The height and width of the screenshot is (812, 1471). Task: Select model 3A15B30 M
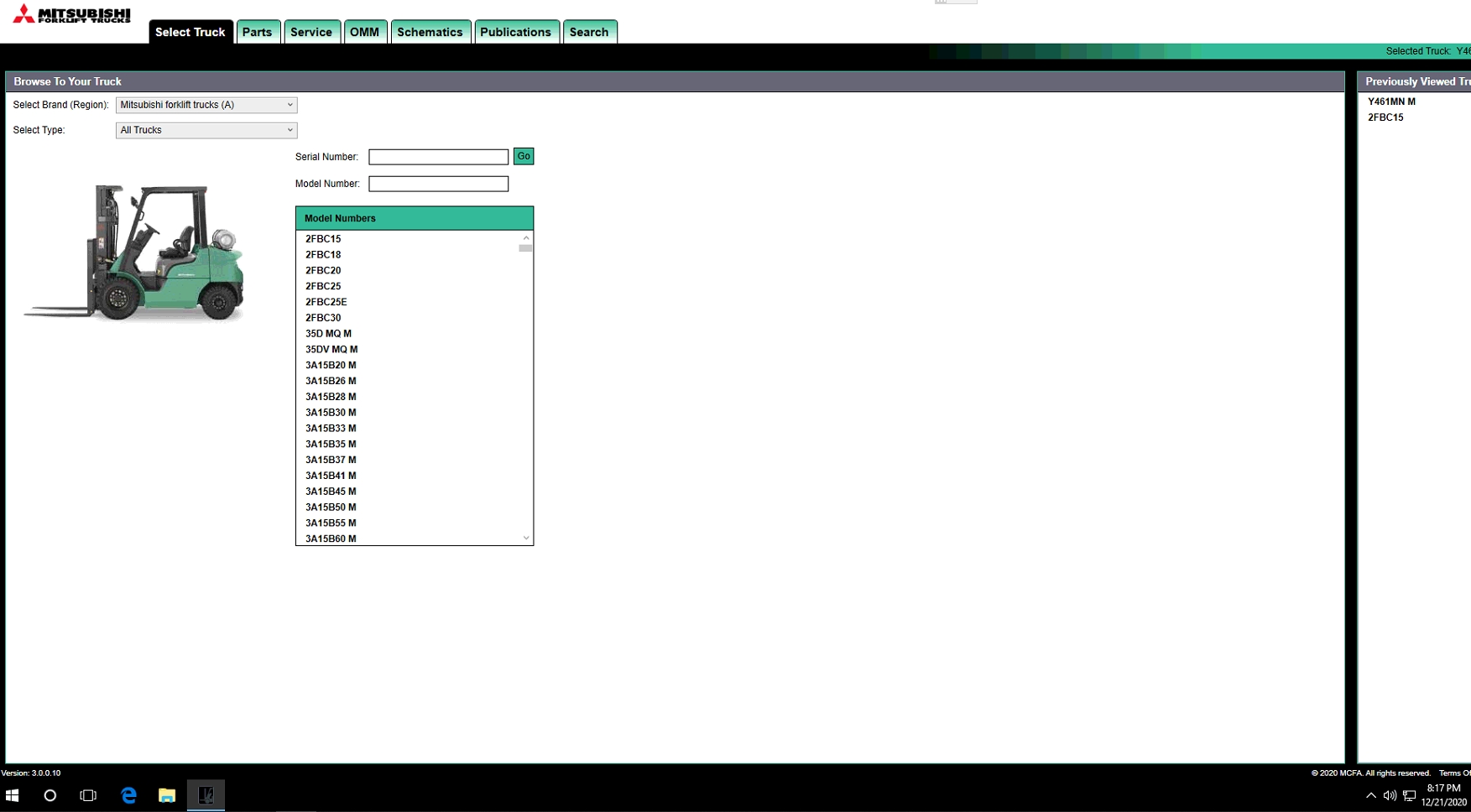point(331,413)
